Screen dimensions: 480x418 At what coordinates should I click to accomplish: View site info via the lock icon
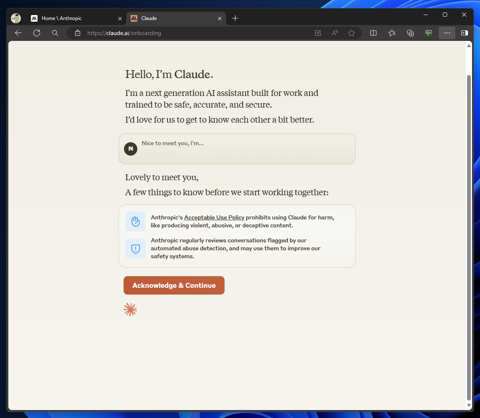tap(78, 33)
